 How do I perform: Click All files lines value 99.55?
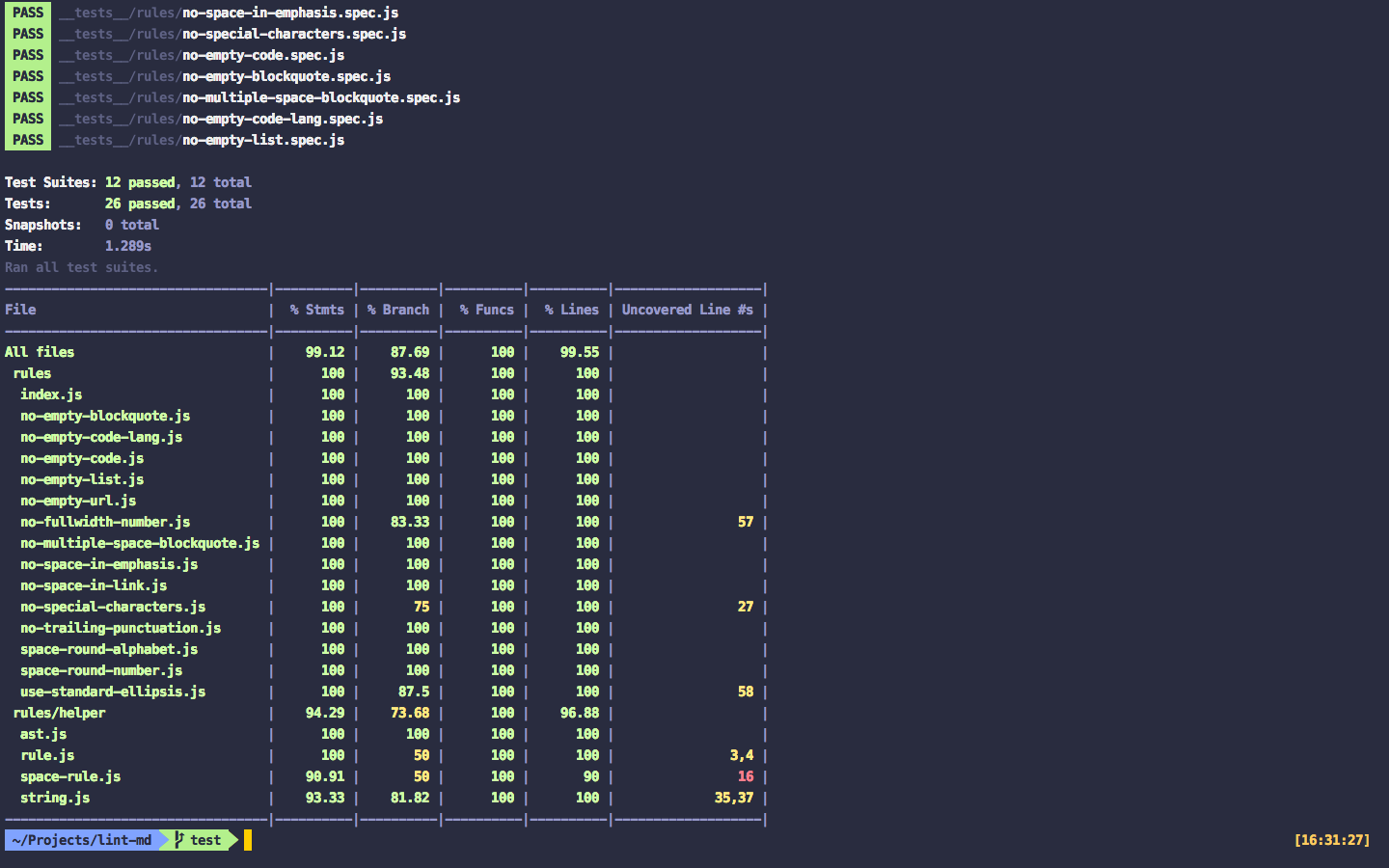pos(580,352)
